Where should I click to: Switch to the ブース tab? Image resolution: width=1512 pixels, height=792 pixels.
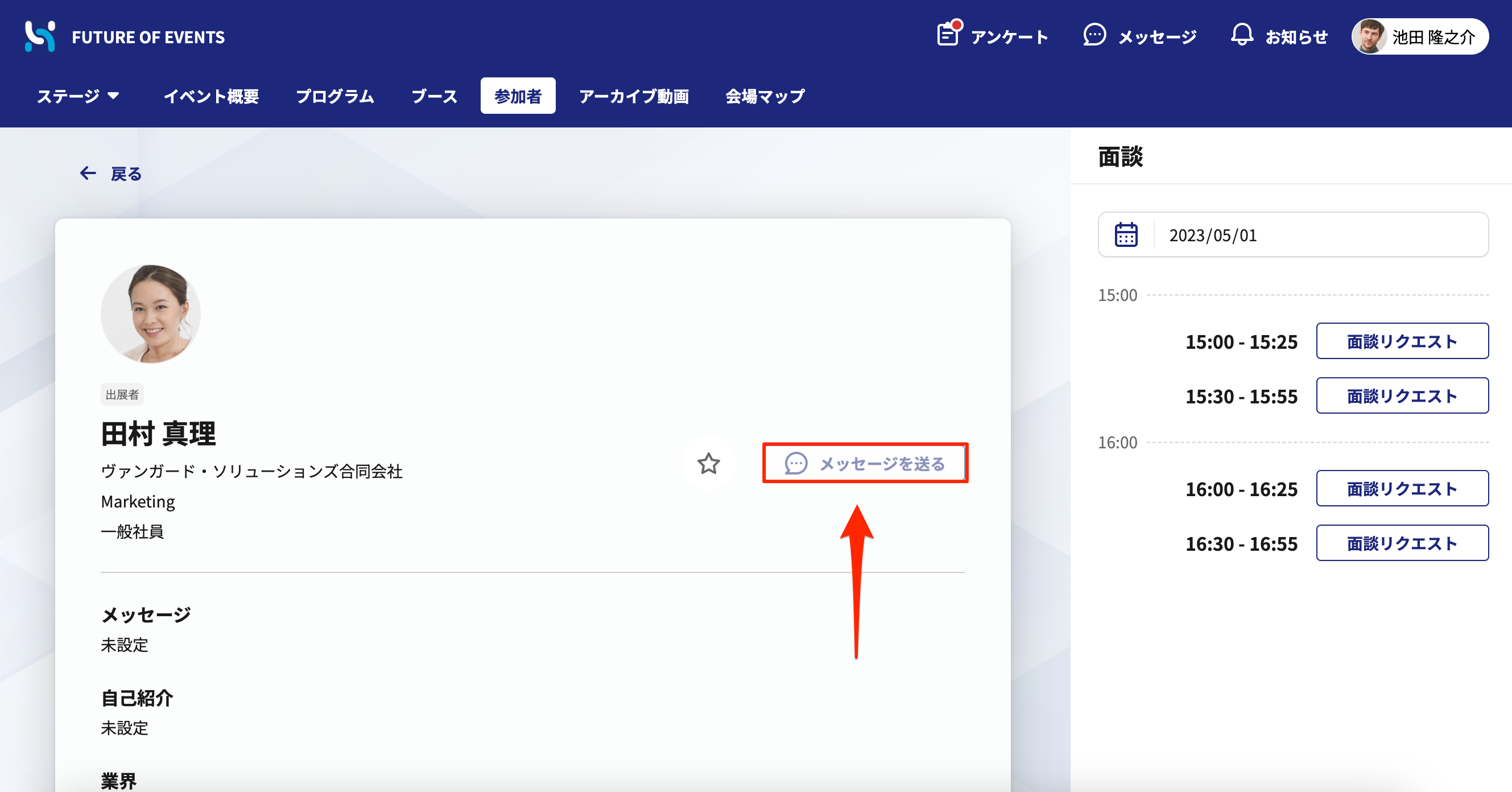(x=435, y=96)
